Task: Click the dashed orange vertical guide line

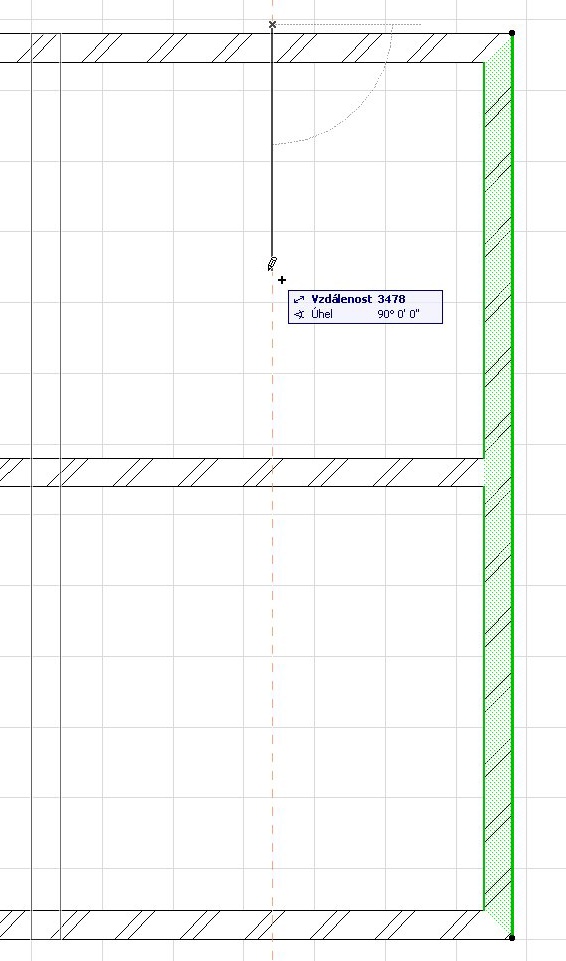Action: point(273,613)
